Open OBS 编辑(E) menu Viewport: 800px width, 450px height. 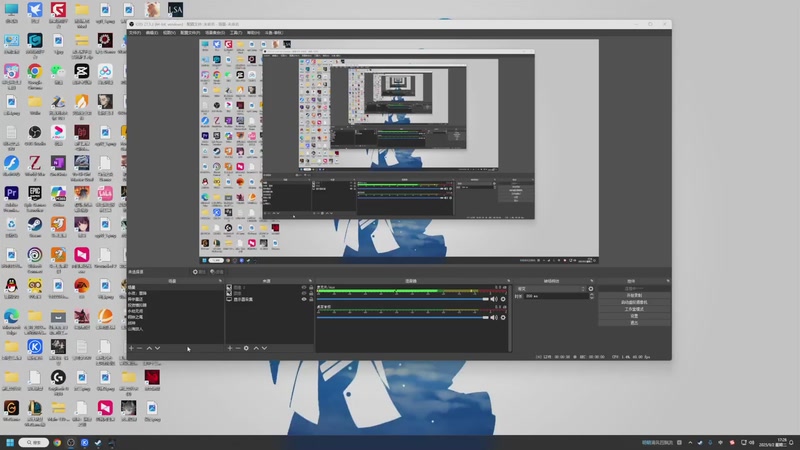pyautogui.click(x=152, y=33)
